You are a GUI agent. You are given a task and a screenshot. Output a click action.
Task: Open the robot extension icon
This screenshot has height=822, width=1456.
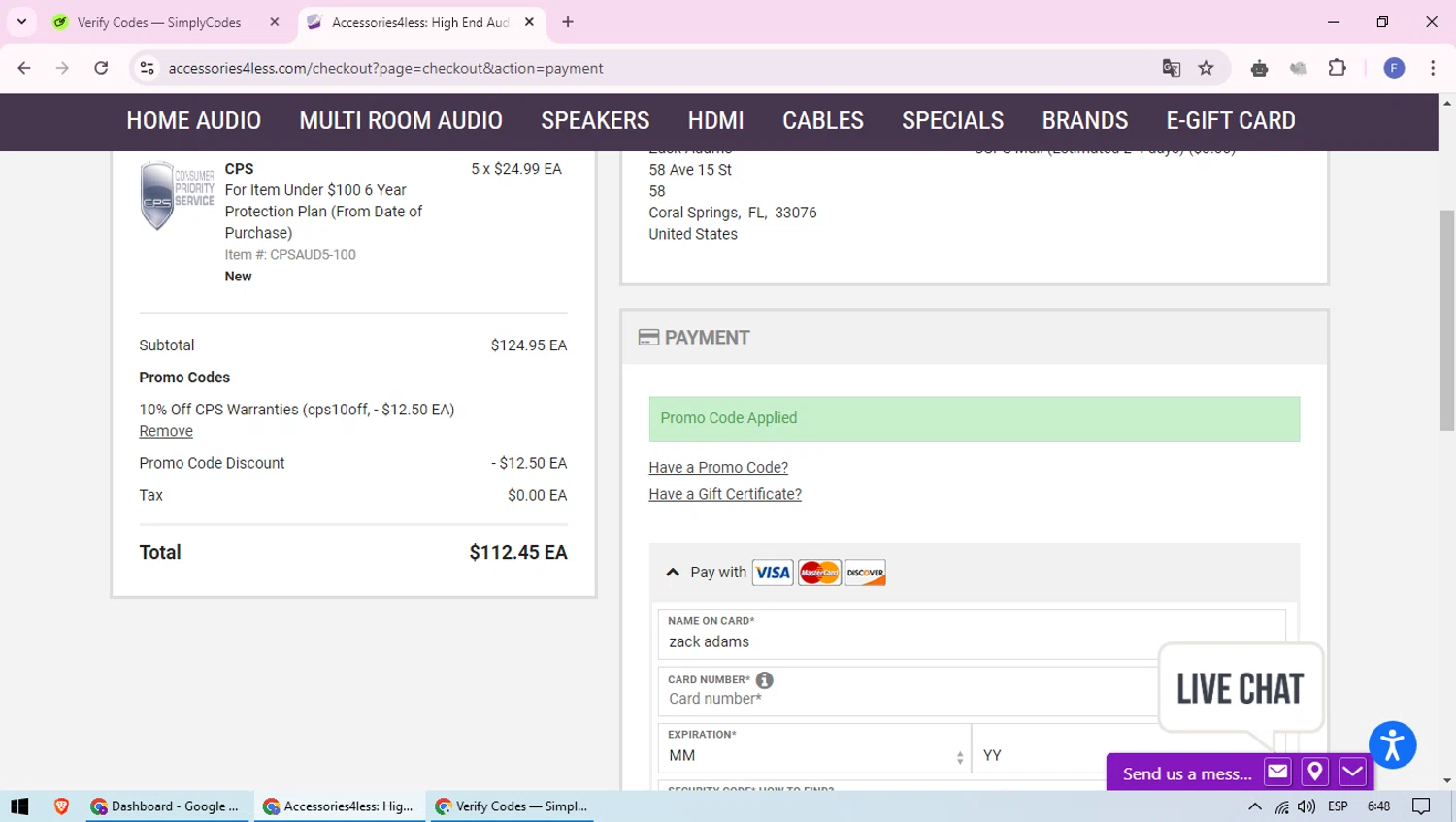click(1259, 68)
